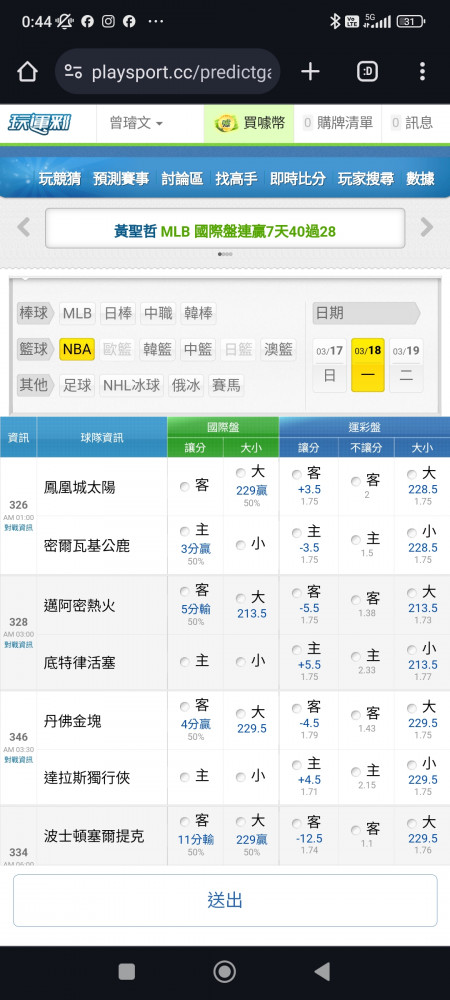Image resolution: width=450 pixels, height=1000 pixels.
Task: Select the 日棒 league filter
Action: [118, 313]
